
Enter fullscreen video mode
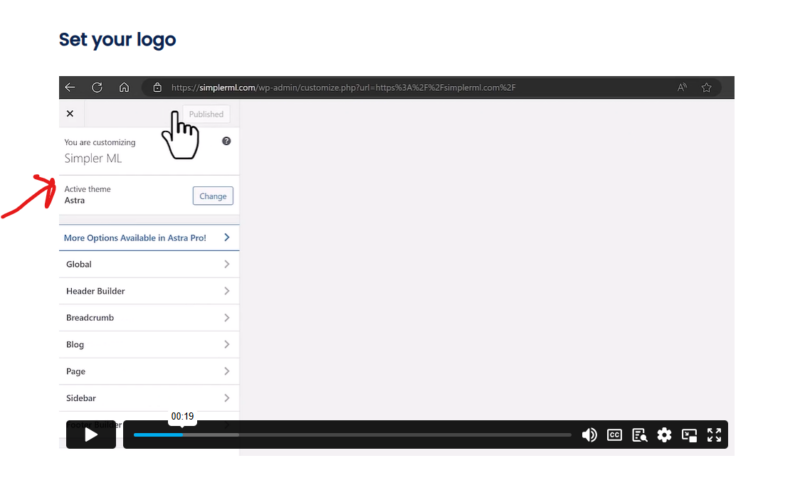point(714,435)
